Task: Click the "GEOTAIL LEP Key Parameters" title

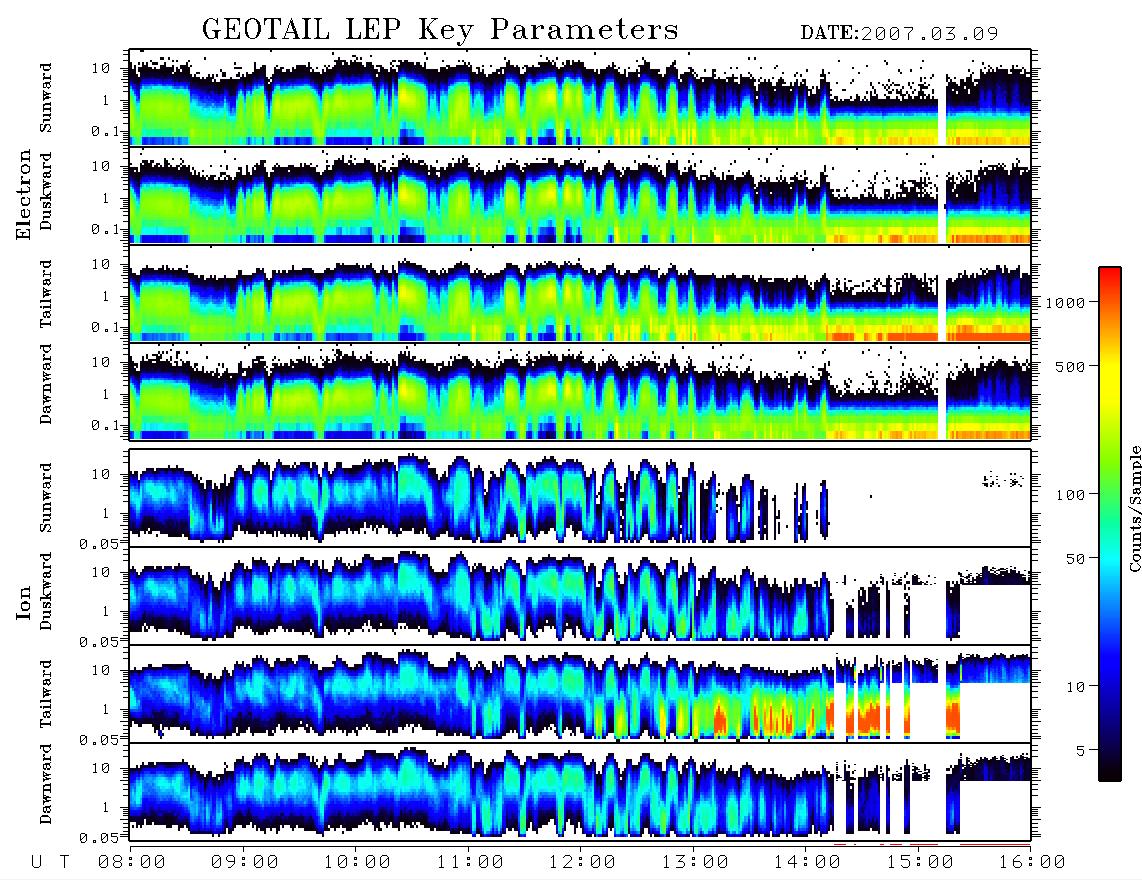Action: click(x=440, y=30)
